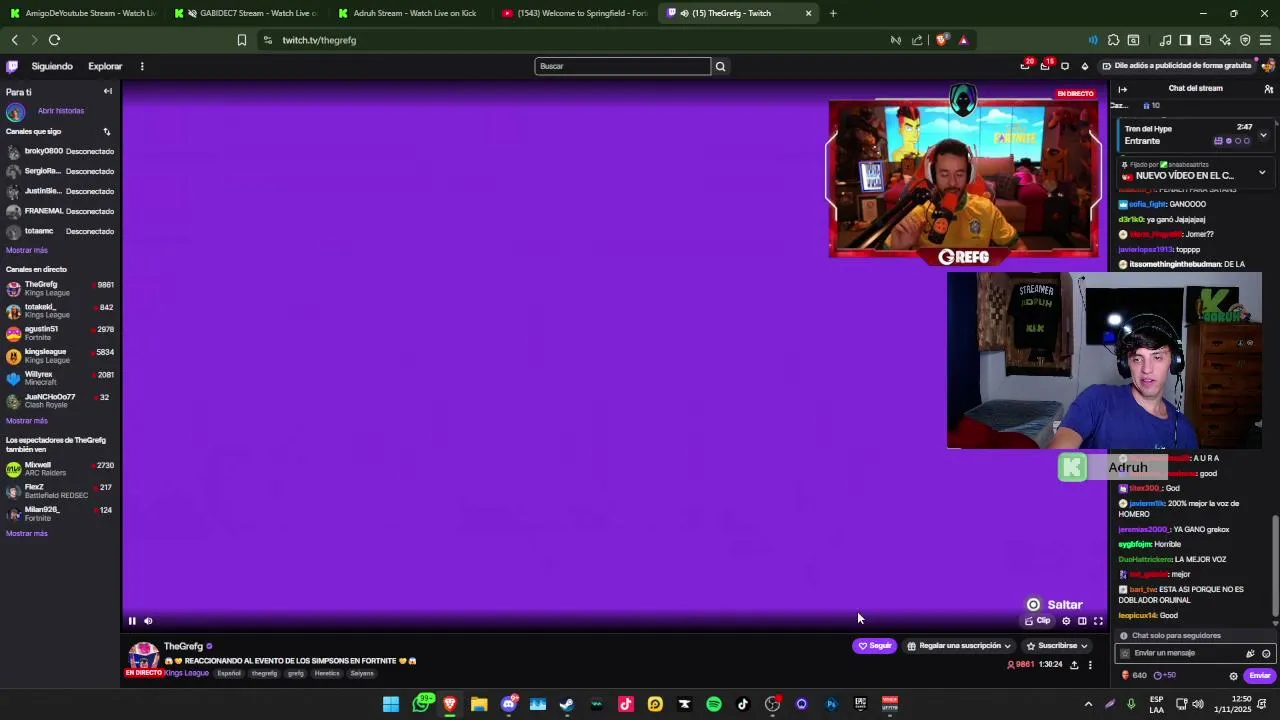Open Twitch top nav more menu
This screenshot has height=720, width=1280.
142,66
